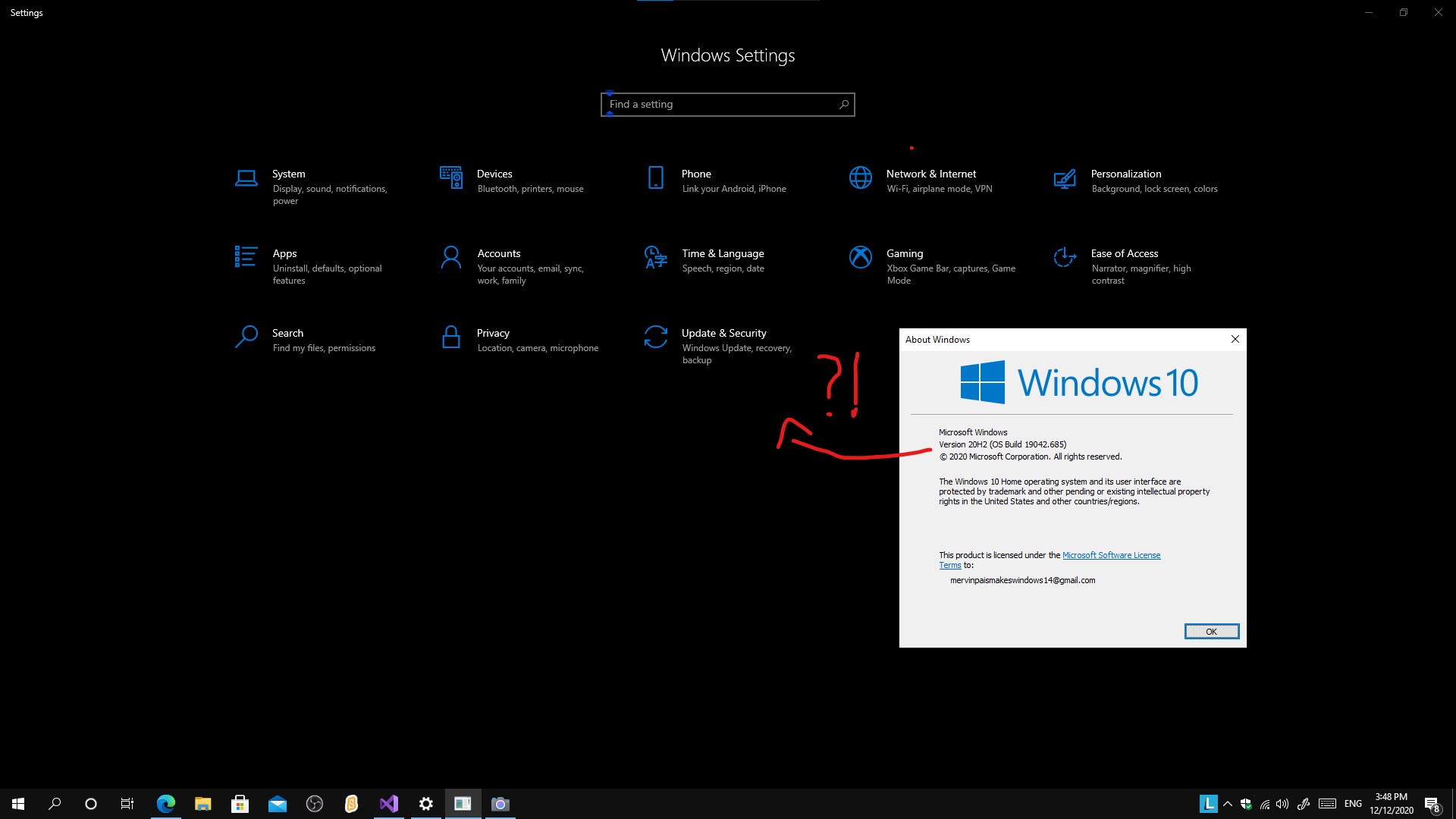Open the touch keyboard tray icon
The image size is (1456, 819).
[1327, 804]
